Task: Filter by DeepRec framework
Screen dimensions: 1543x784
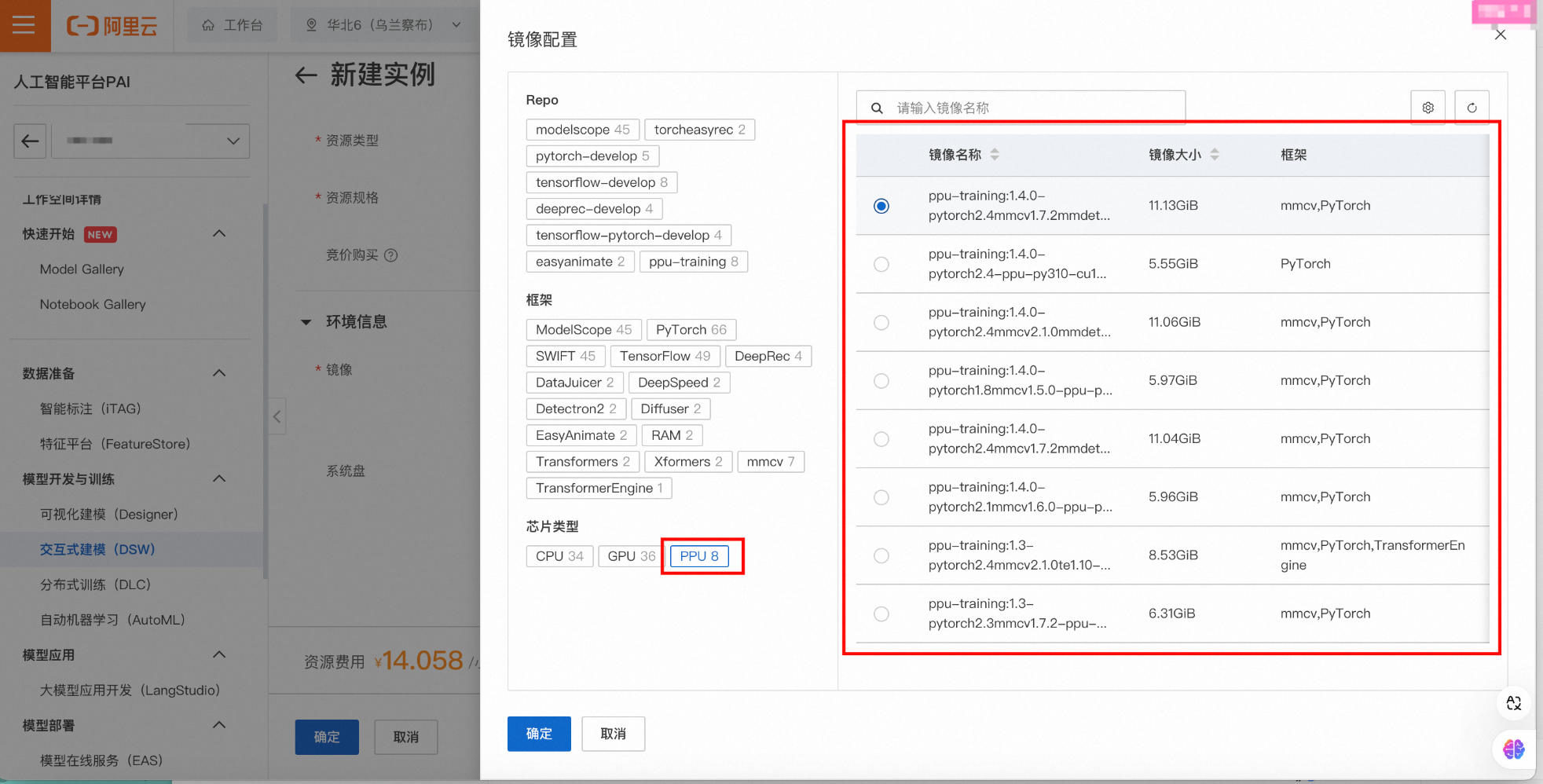Action: (x=768, y=356)
